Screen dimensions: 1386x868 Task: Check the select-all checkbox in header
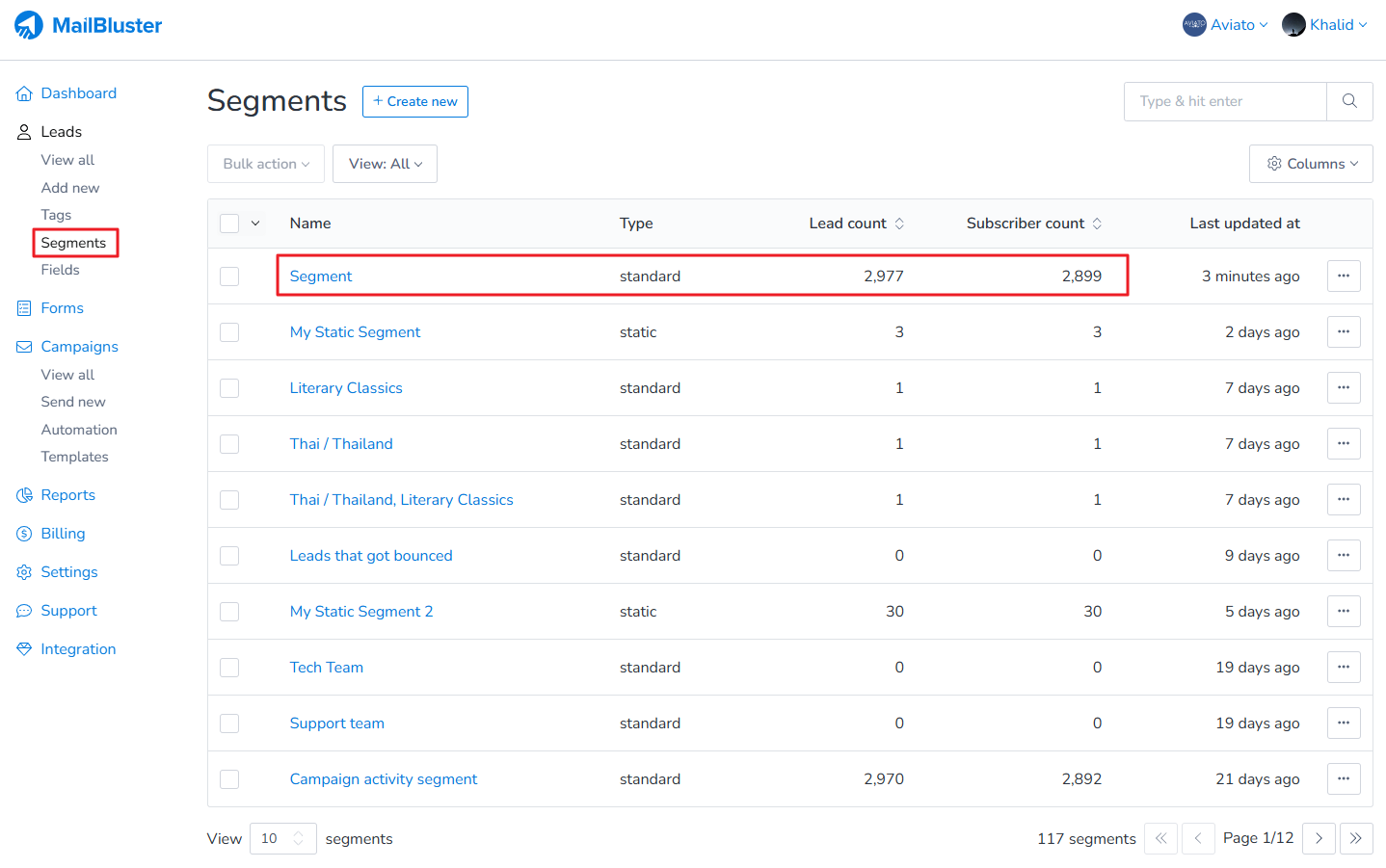(x=229, y=224)
